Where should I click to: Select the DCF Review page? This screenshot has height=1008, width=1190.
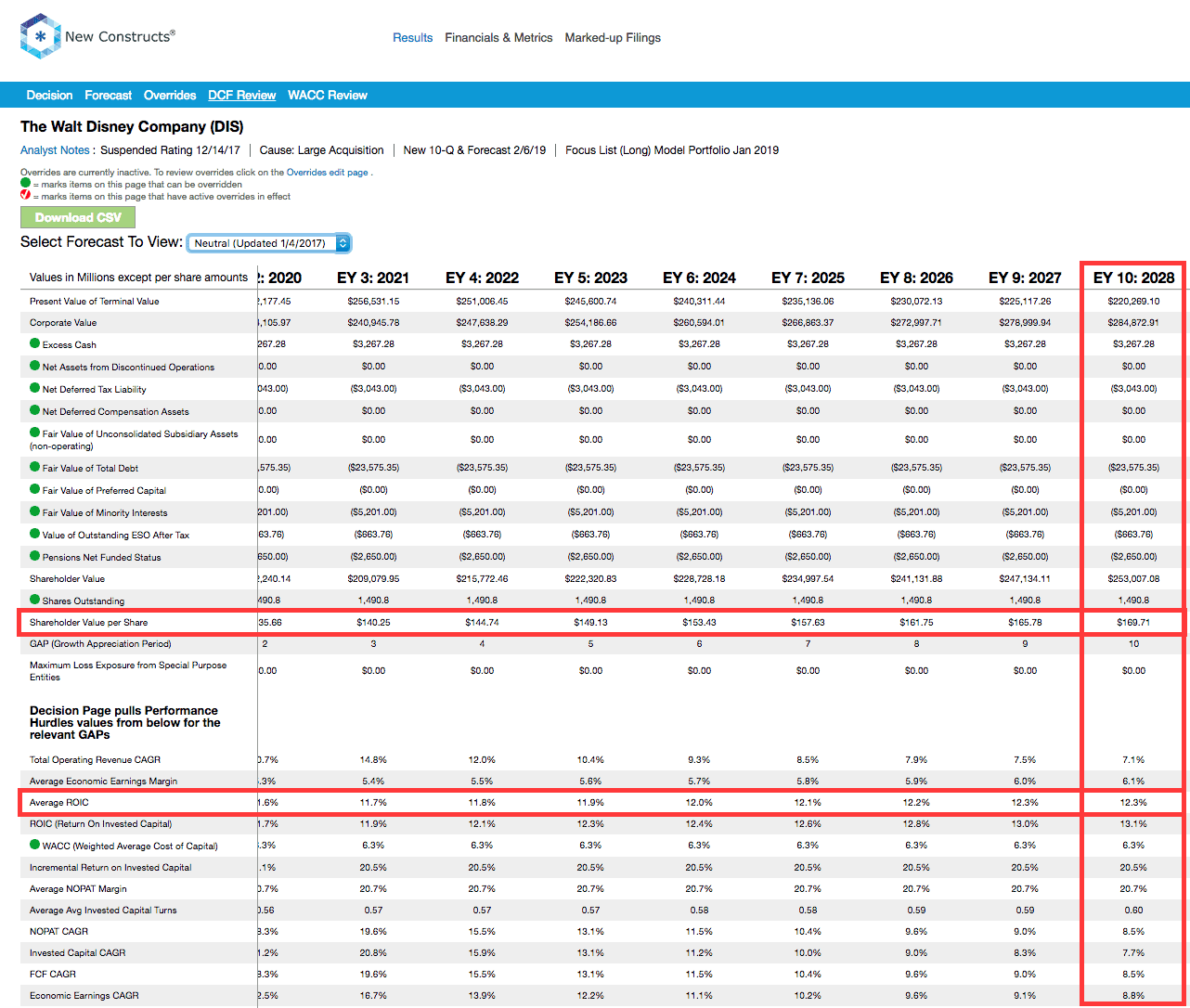[241, 95]
